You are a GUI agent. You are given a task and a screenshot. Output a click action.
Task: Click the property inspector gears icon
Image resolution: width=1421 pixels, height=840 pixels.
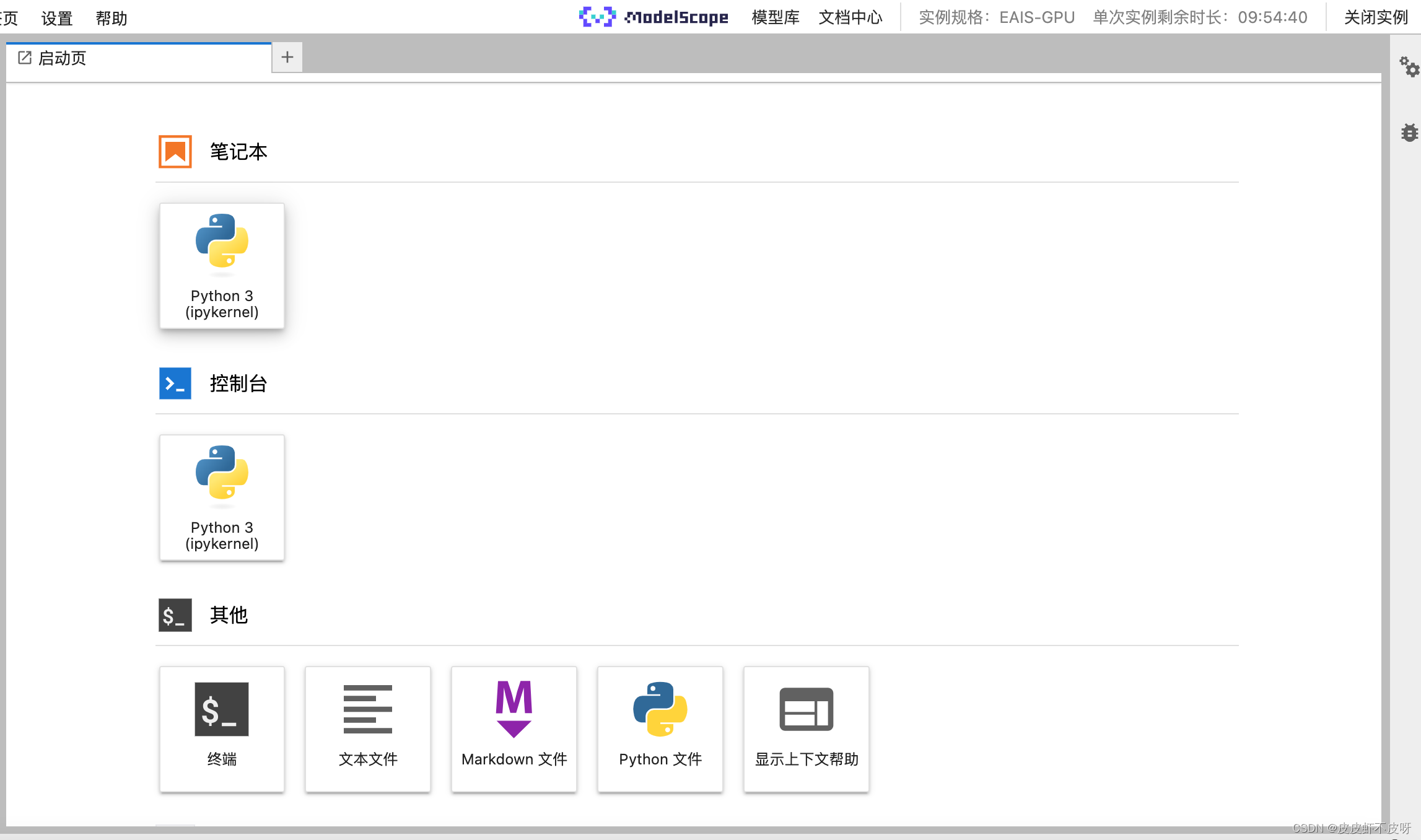[x=1409, y=67]
